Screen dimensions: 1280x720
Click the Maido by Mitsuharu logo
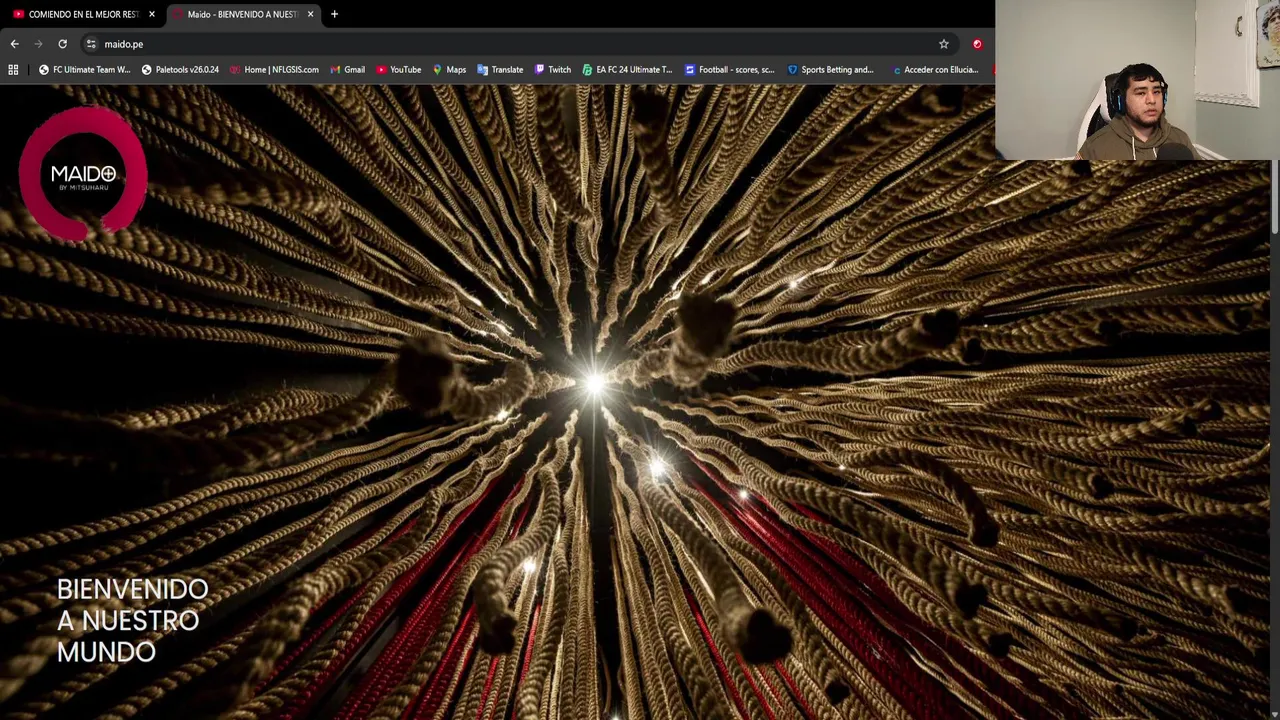pos(83,174)
